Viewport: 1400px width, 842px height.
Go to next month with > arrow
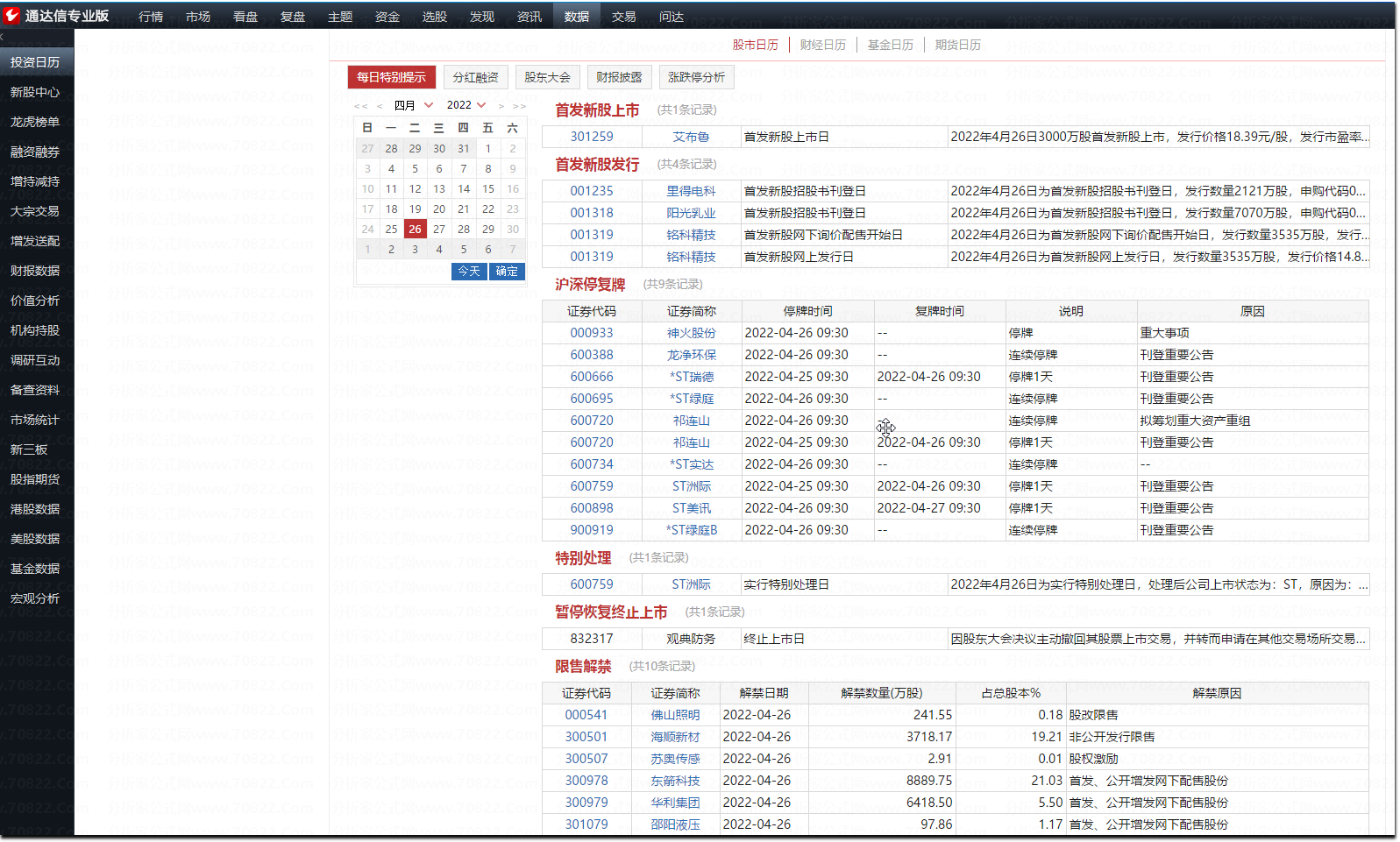coord(501,105)
